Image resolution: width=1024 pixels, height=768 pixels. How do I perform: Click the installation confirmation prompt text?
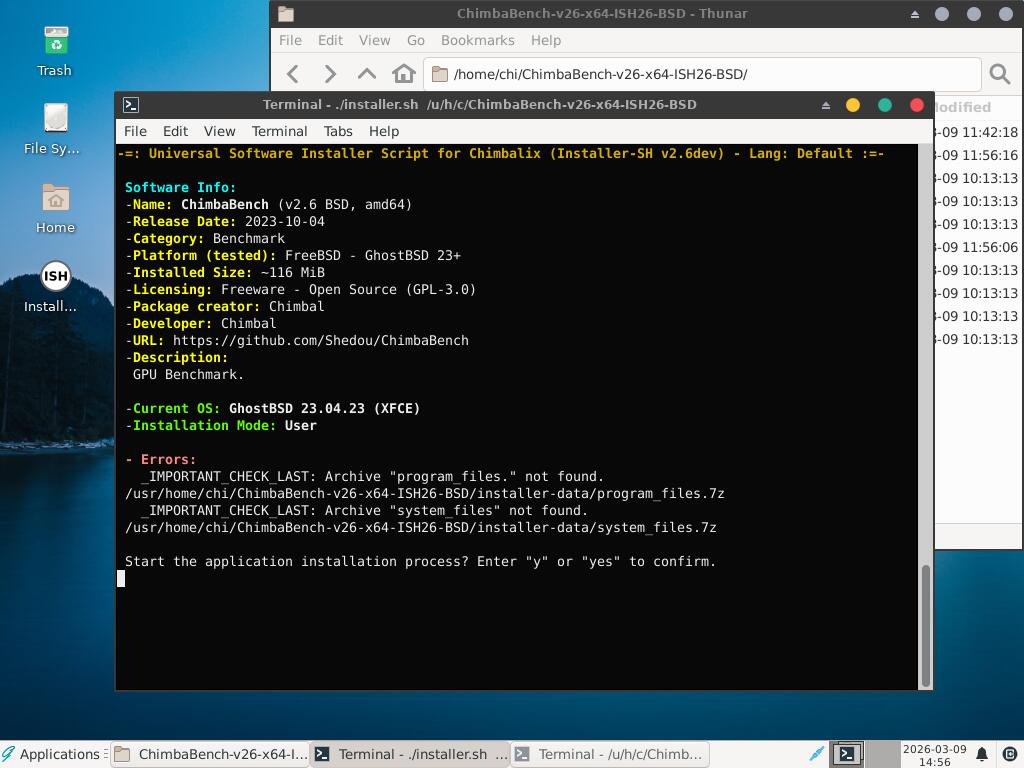tap(420, 562)
